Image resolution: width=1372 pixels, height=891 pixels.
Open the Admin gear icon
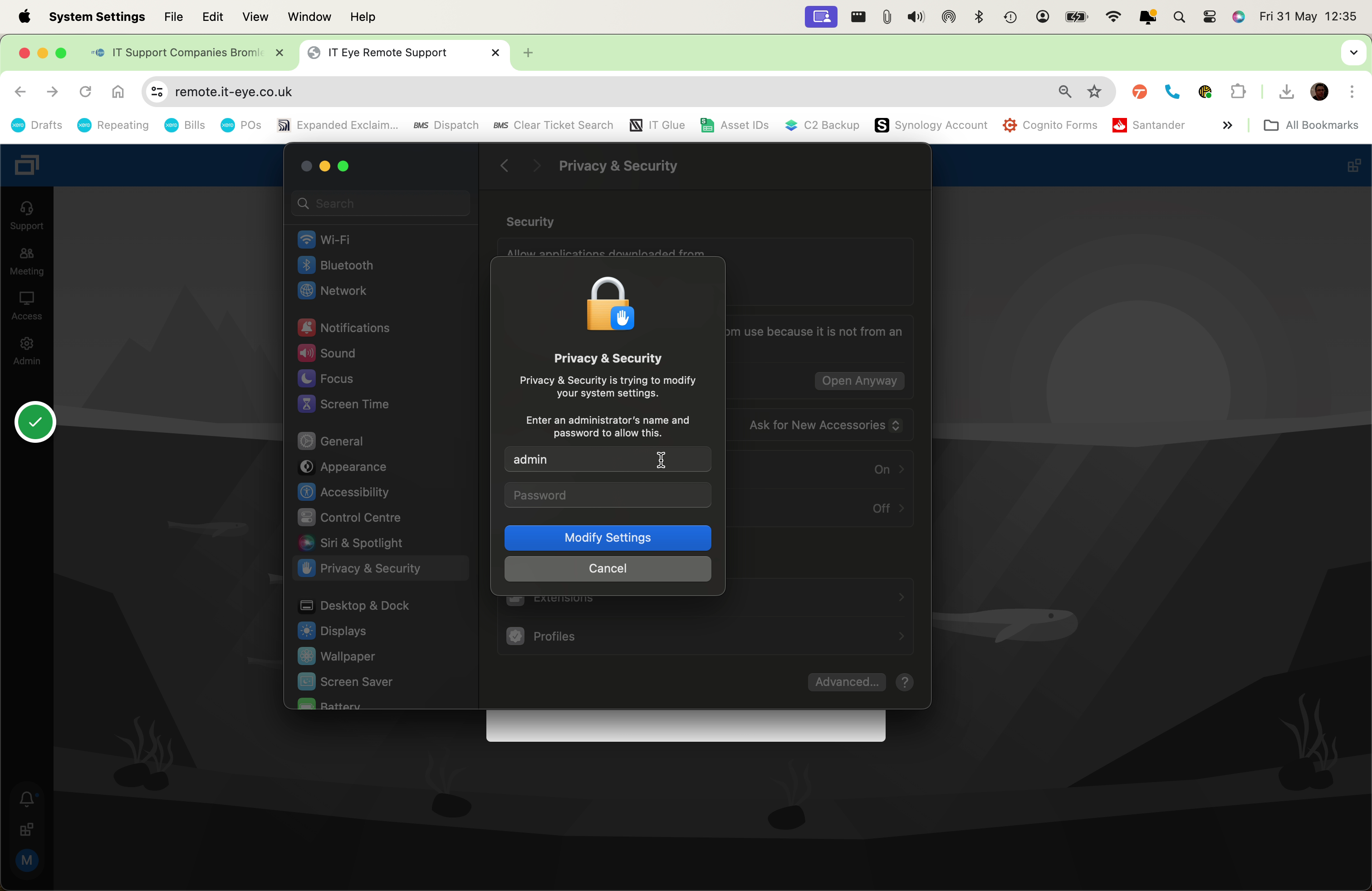pyautogui.click(x=26, y=351)
